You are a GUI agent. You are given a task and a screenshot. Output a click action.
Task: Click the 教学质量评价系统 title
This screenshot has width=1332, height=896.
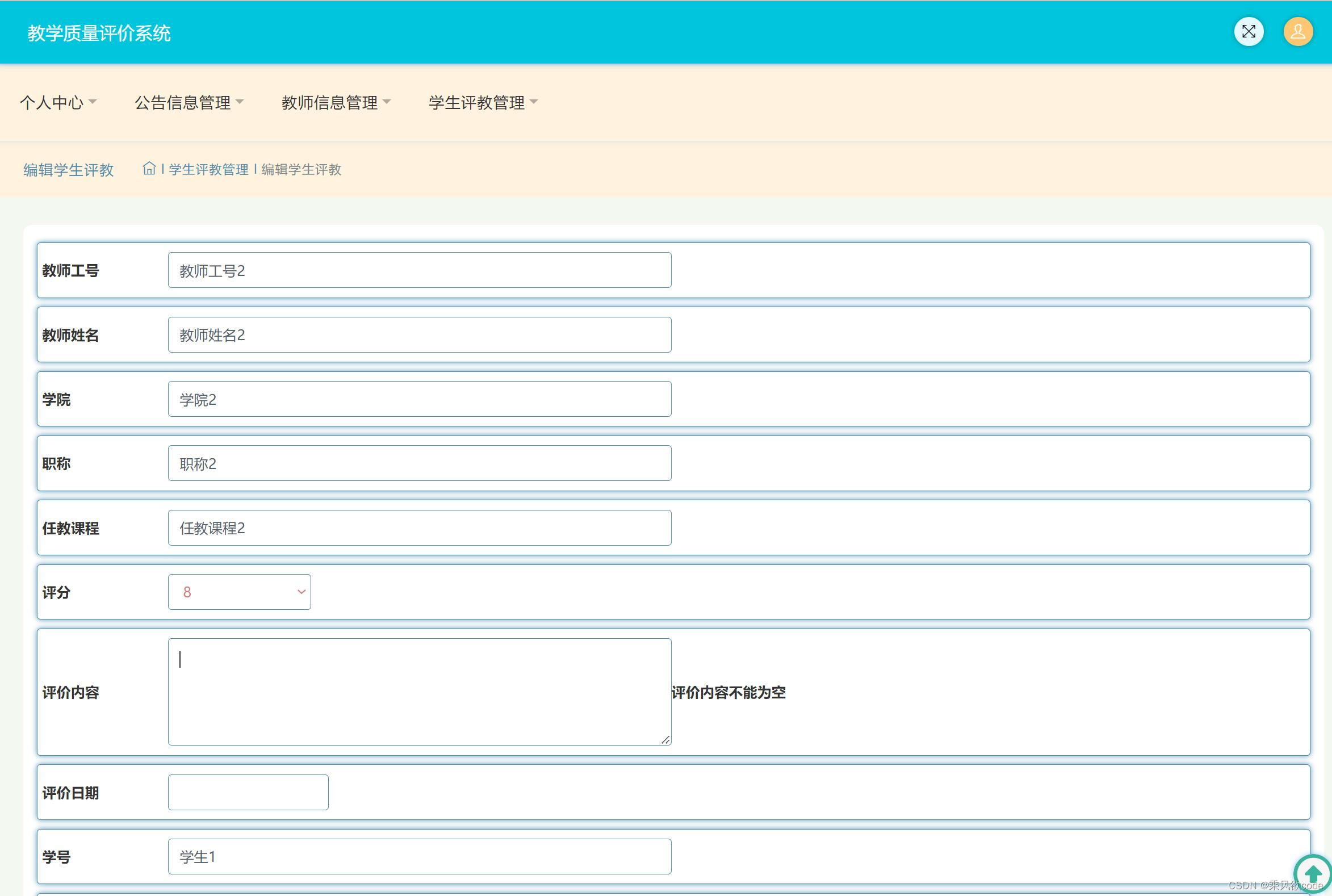click(99, 33)
